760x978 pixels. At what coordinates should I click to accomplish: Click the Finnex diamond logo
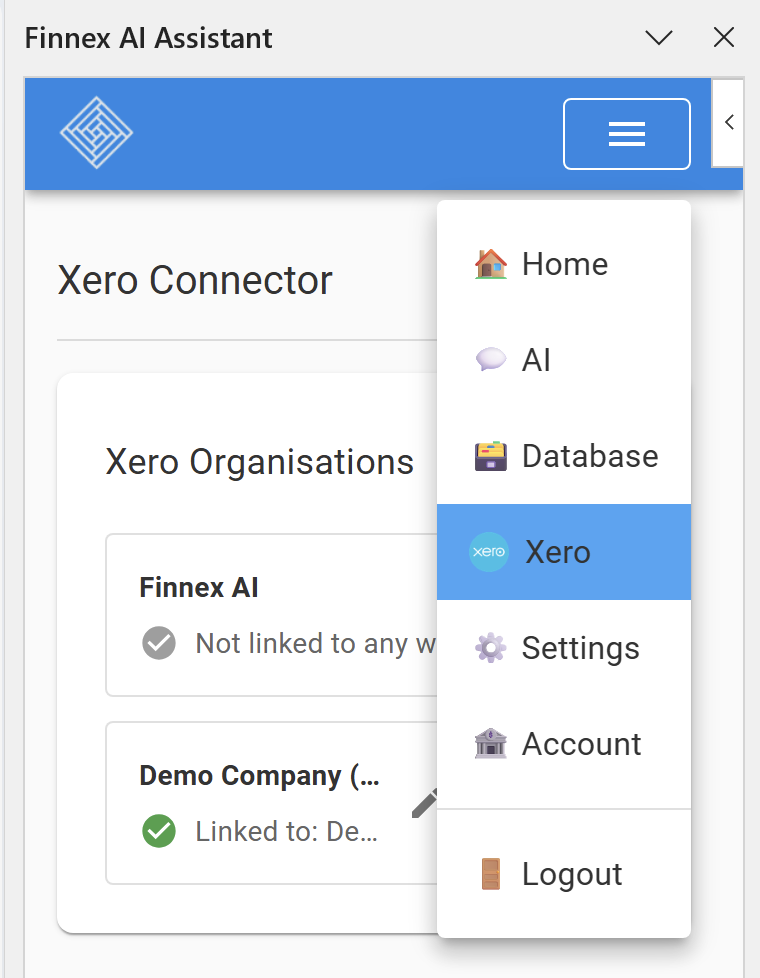(x=96, y=132)
